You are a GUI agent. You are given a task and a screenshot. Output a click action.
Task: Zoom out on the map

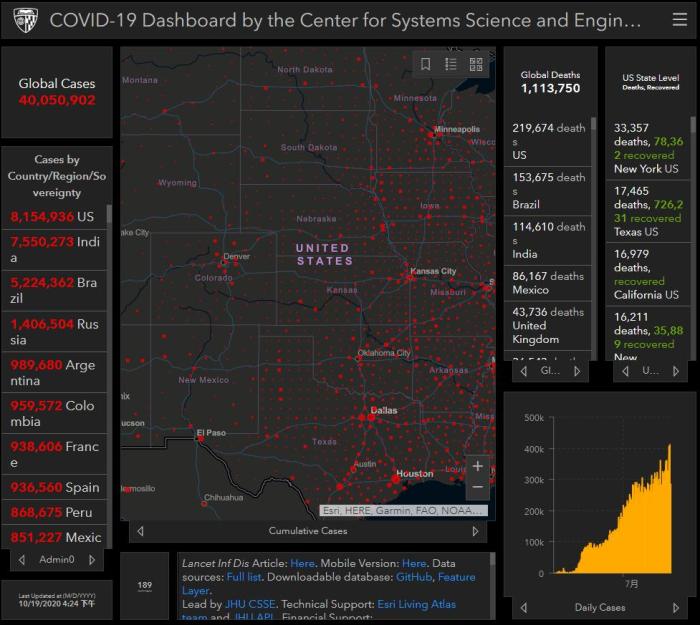pos(478,487)
